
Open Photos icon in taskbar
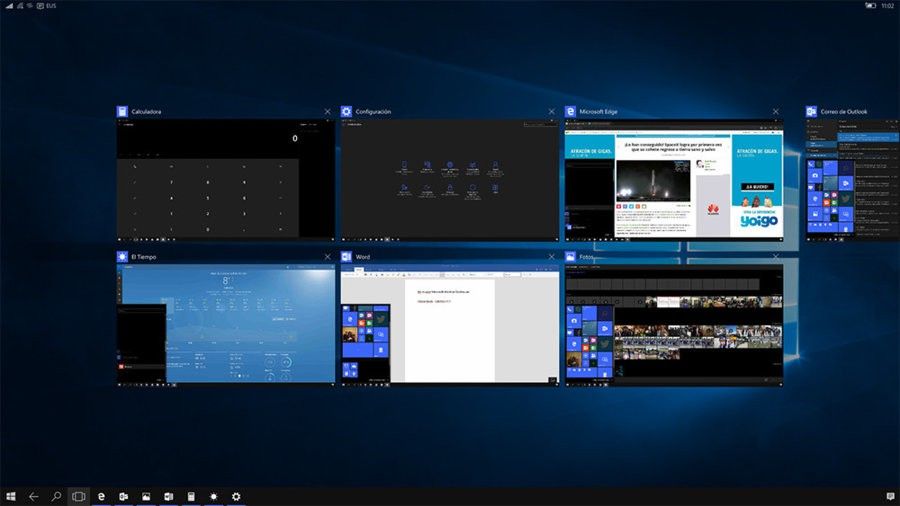tap(146, 496)
